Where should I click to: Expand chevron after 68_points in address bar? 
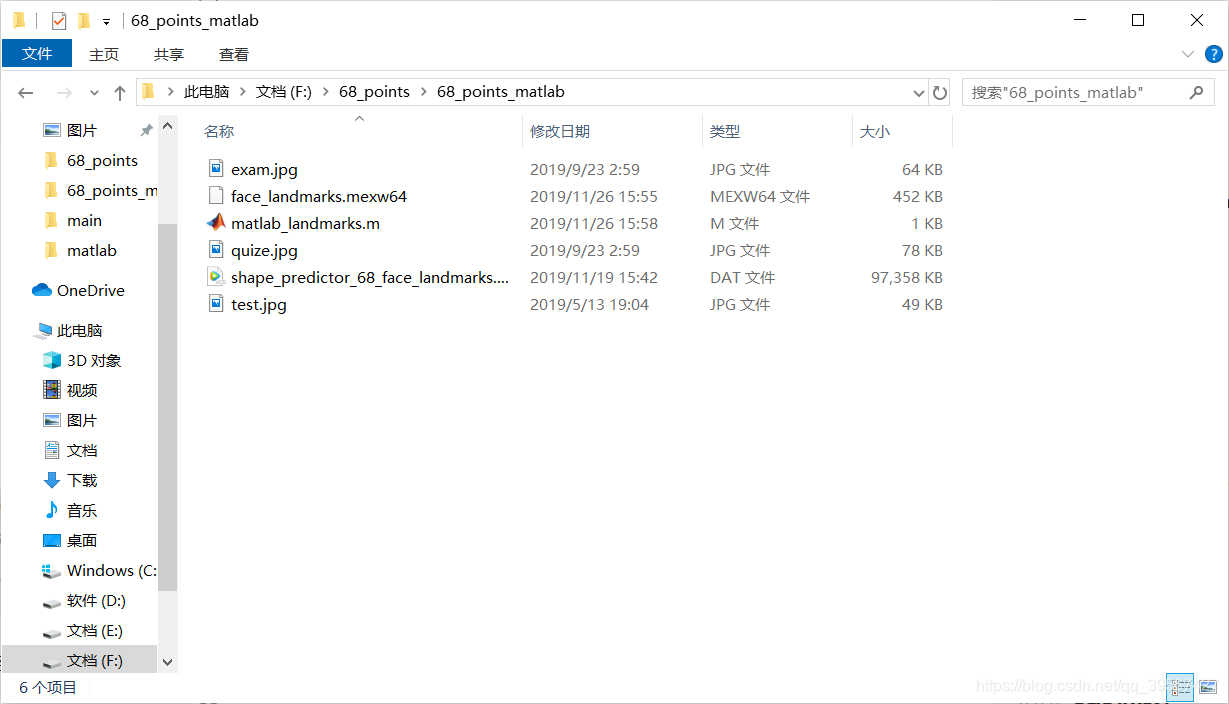click(x=423, y=92)
